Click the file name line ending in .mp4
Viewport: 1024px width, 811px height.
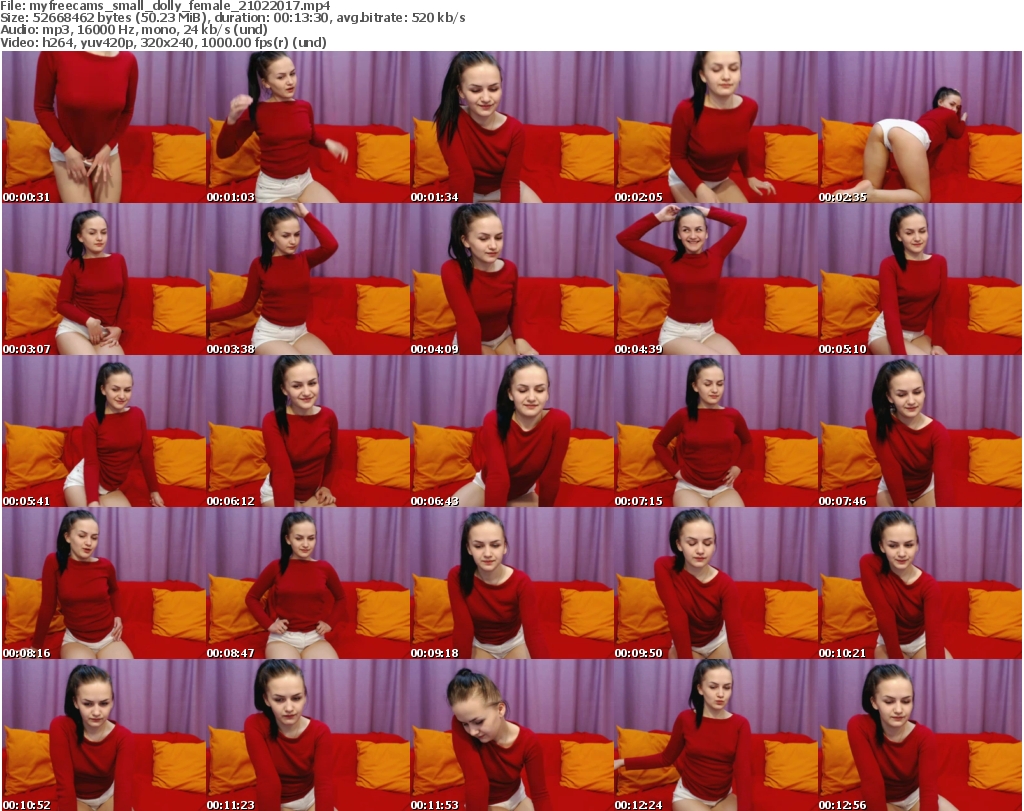click(165, 6)
